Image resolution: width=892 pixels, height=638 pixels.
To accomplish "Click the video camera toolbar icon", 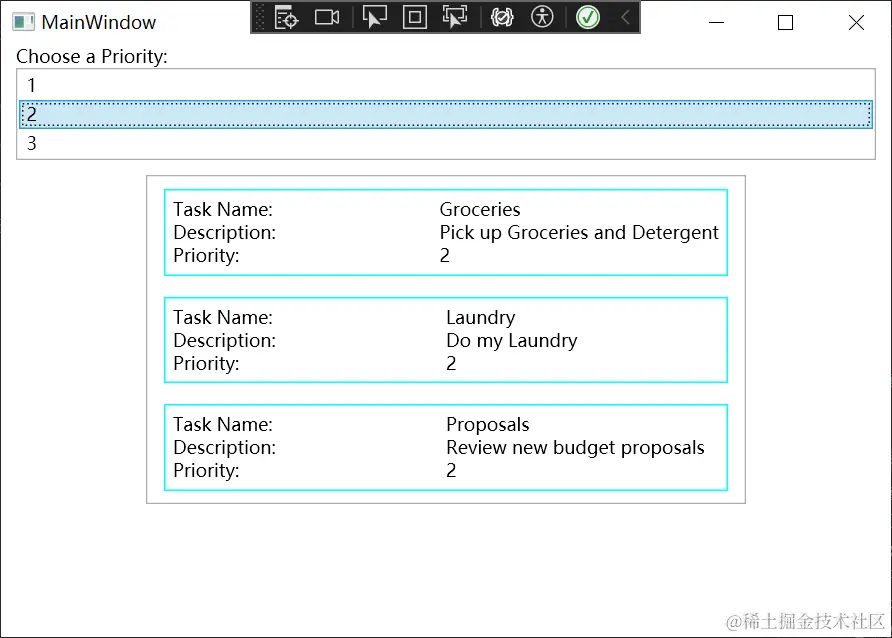I will pyautogui.click(x=327, y=17).
